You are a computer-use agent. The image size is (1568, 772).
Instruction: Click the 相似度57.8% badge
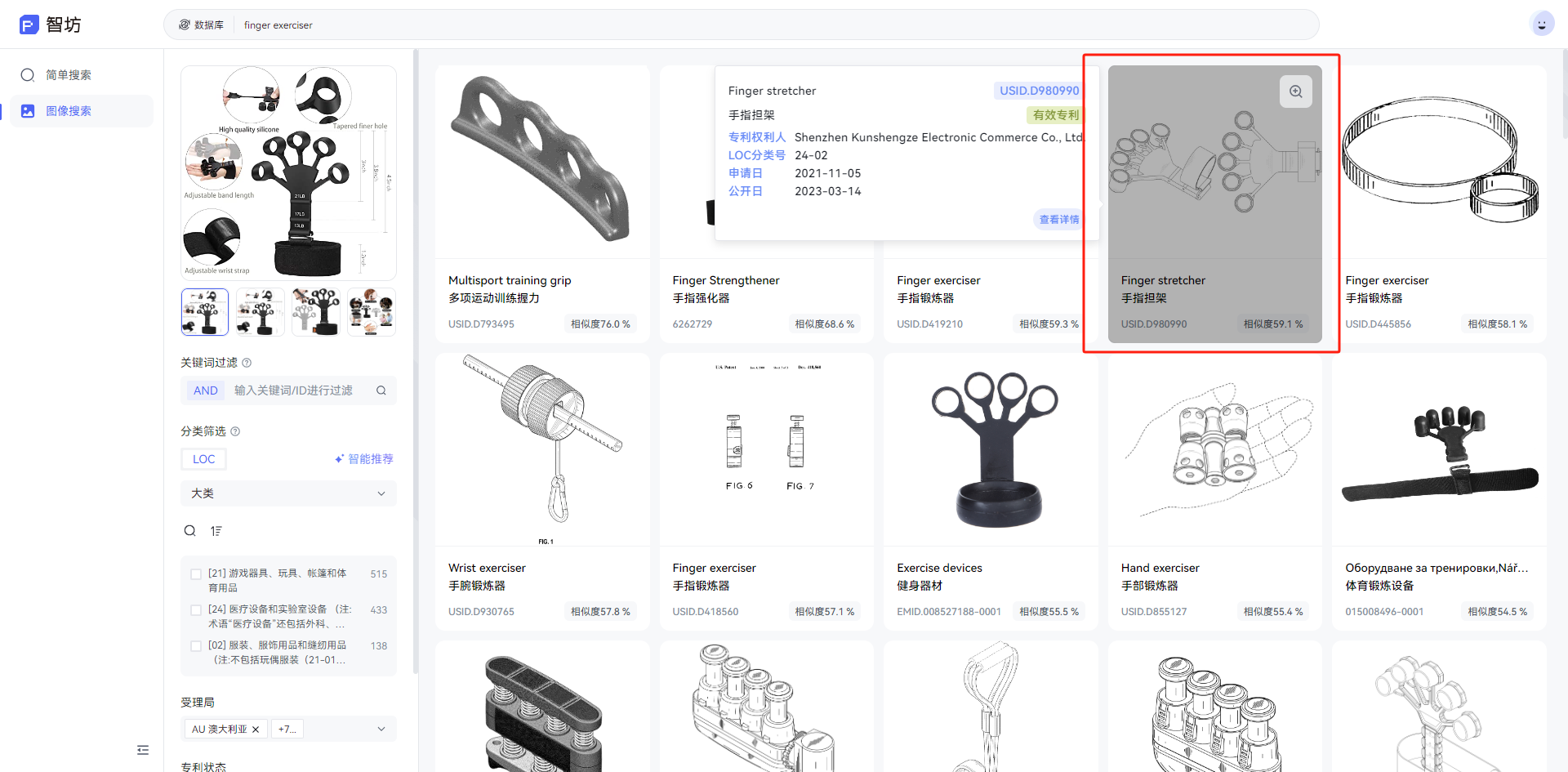[x=600, y=612]
